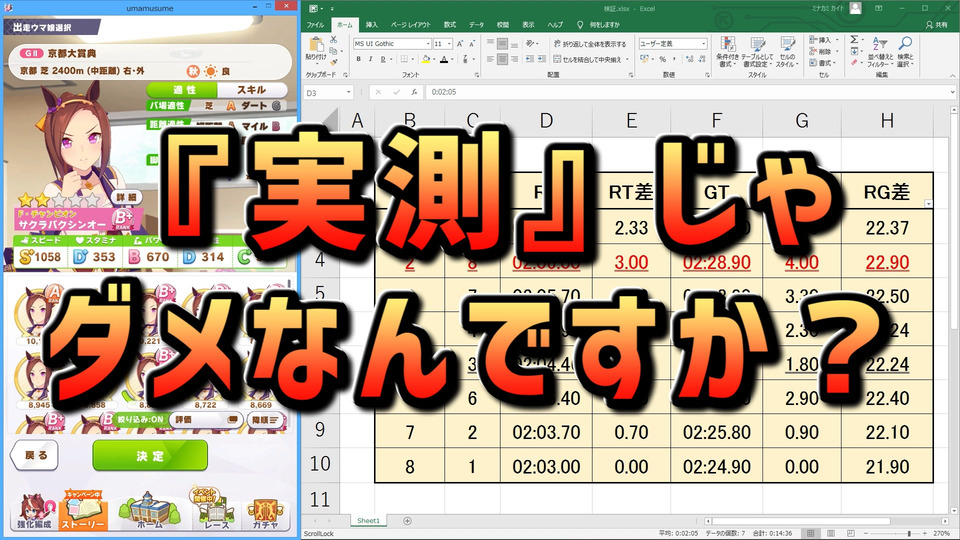Screen dimensions: 960x540
Task: Toggle Underline formatting in Excel
Action: 383,59
